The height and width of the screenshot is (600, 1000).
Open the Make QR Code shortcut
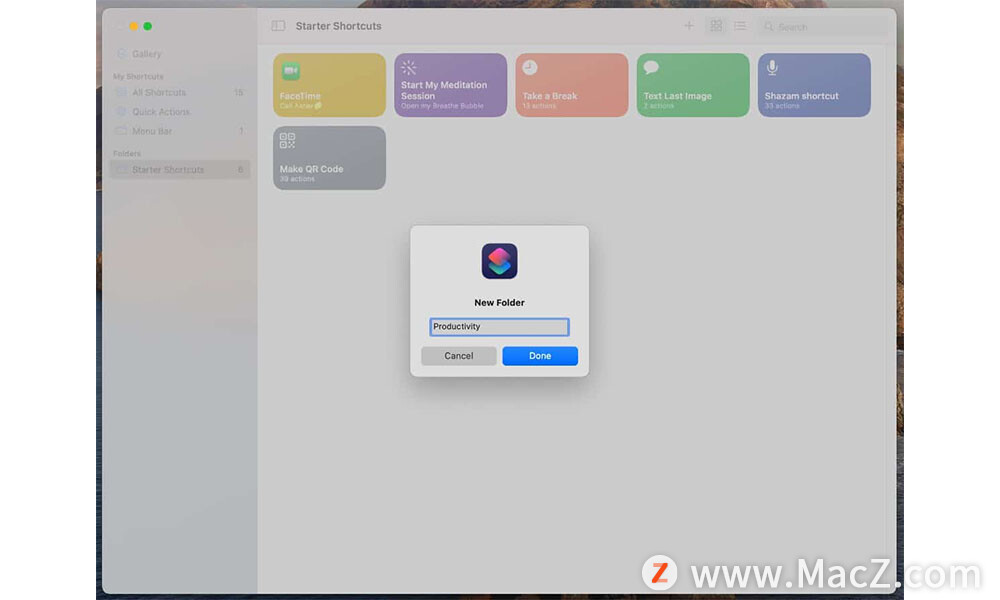coord(329,157)
